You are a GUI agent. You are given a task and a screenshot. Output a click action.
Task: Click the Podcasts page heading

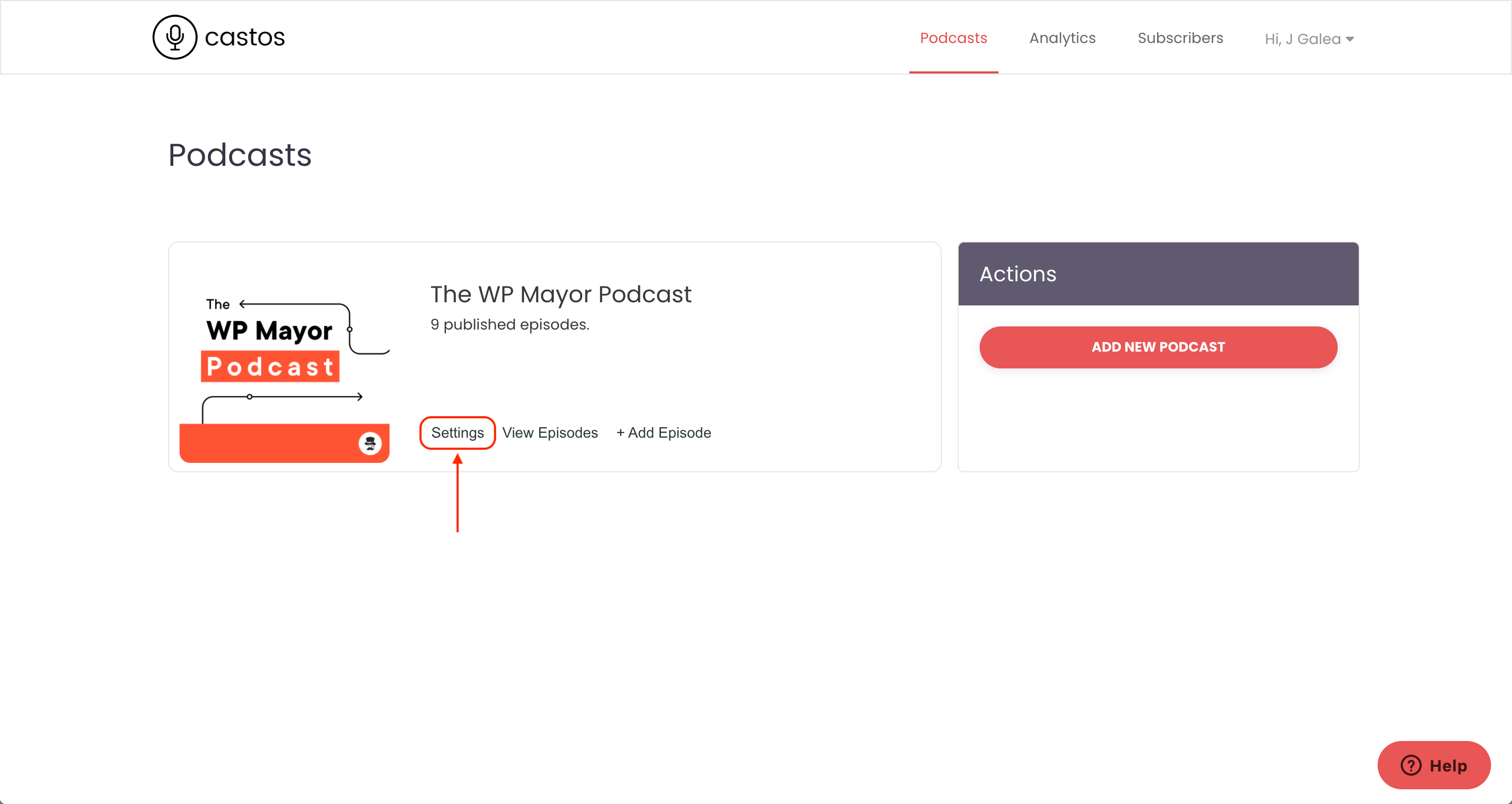point(239,155)
